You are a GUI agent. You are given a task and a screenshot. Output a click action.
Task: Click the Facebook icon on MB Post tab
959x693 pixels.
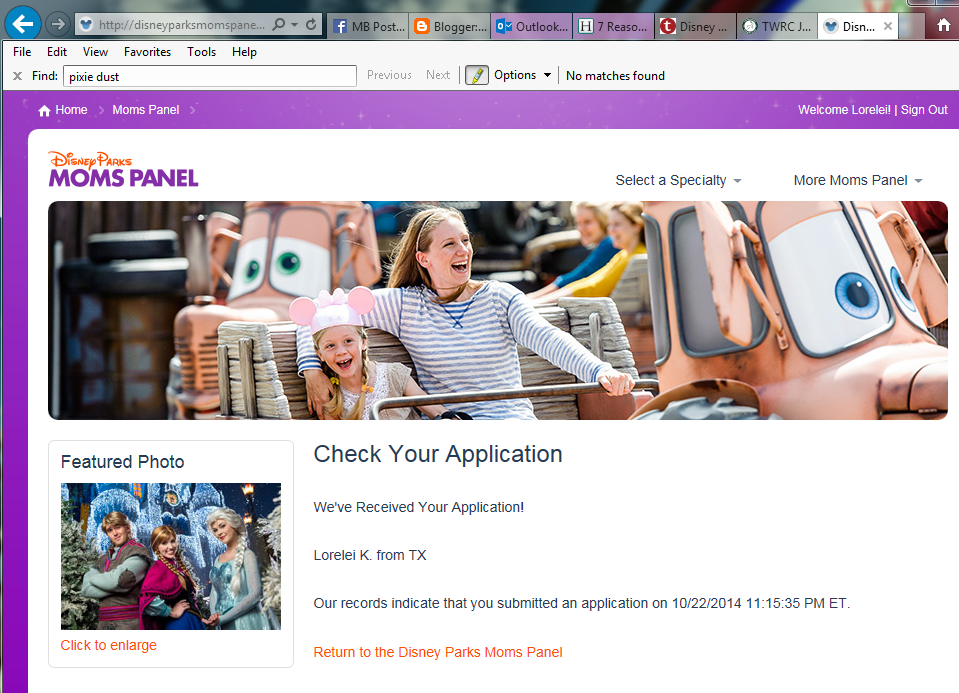[x=340, y=26]
